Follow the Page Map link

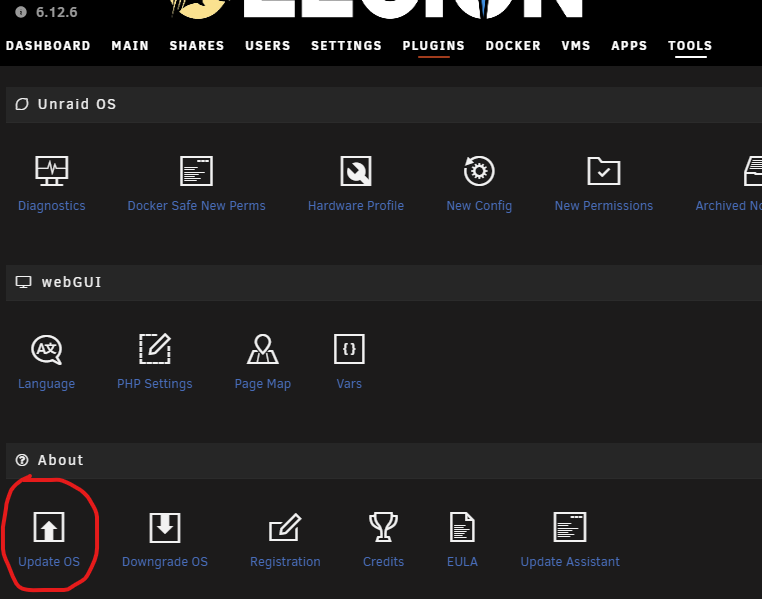point(262,384)
